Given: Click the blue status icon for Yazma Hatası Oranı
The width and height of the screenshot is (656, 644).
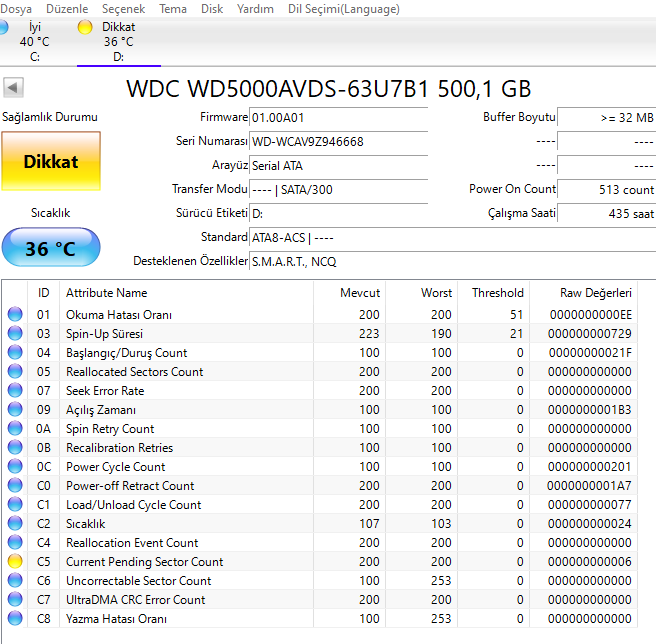Looking at the screenshot, I should pyautogui.click(x=15, y=618).
